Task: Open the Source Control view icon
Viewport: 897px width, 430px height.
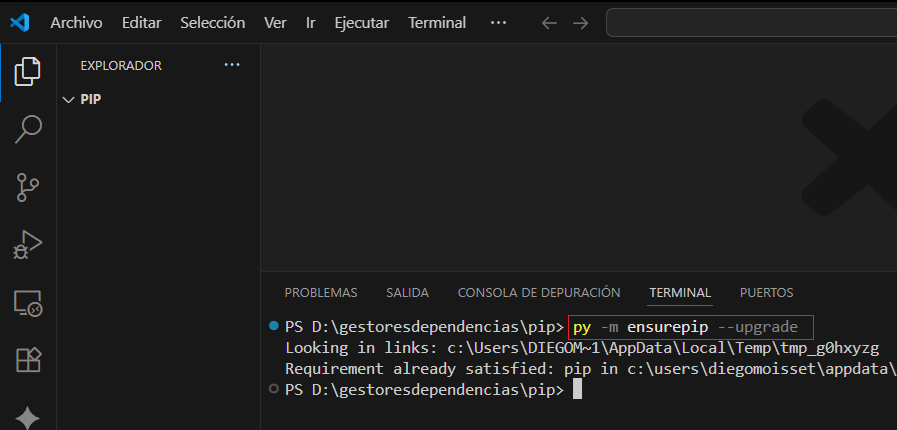Action: tap(28, 186)
